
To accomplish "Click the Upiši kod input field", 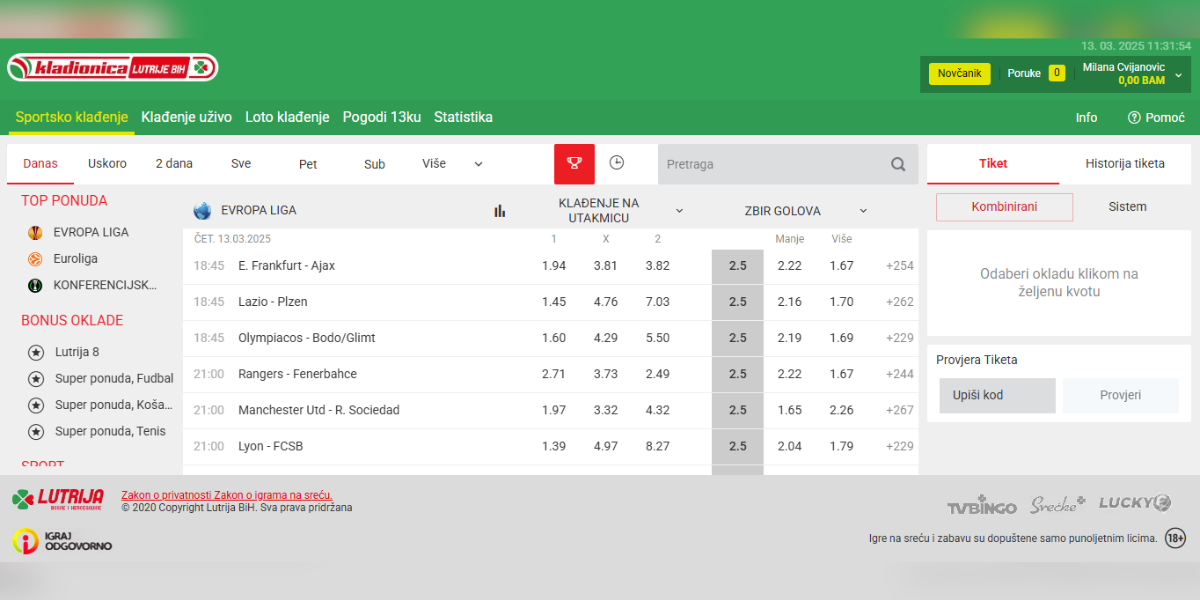I will tap(997, 395).
